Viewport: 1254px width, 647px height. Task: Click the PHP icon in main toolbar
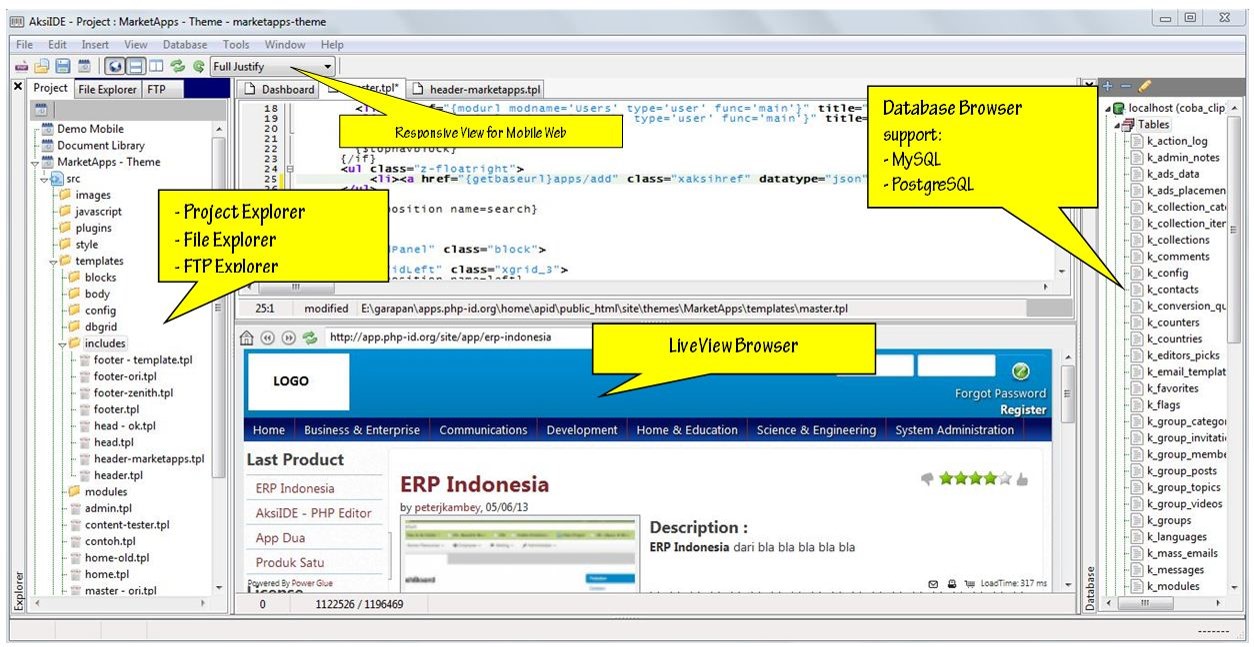pyautogui.click(x=21, y=66)
